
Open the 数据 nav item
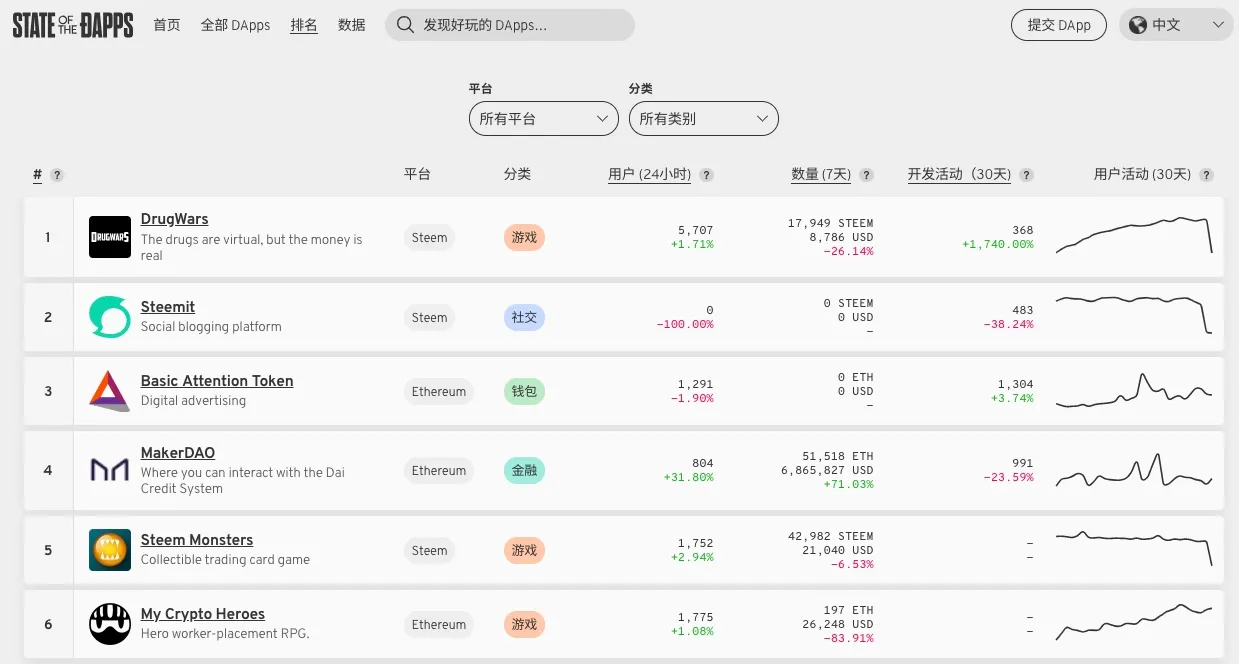click(x=352, y=25)
